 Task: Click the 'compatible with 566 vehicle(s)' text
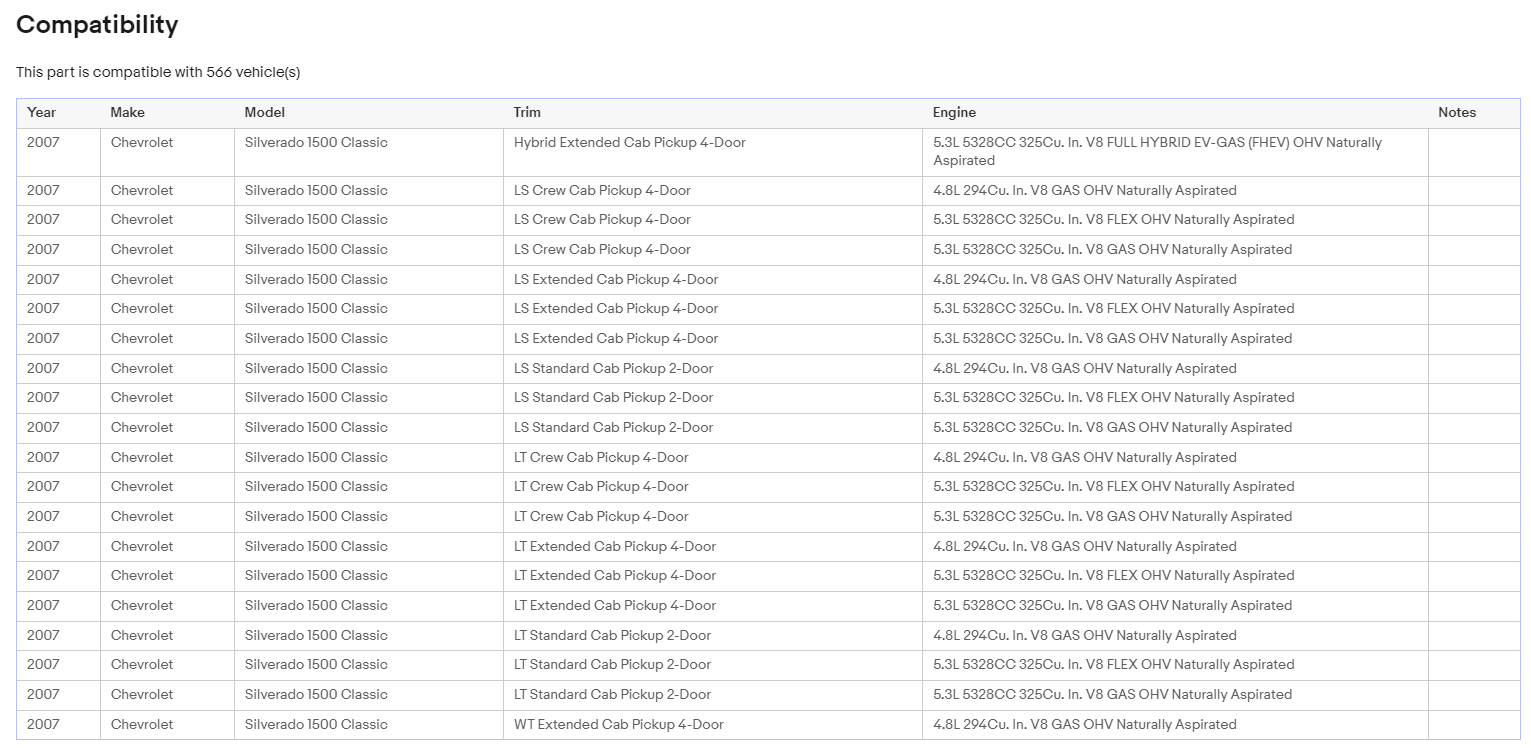[197, 72]
